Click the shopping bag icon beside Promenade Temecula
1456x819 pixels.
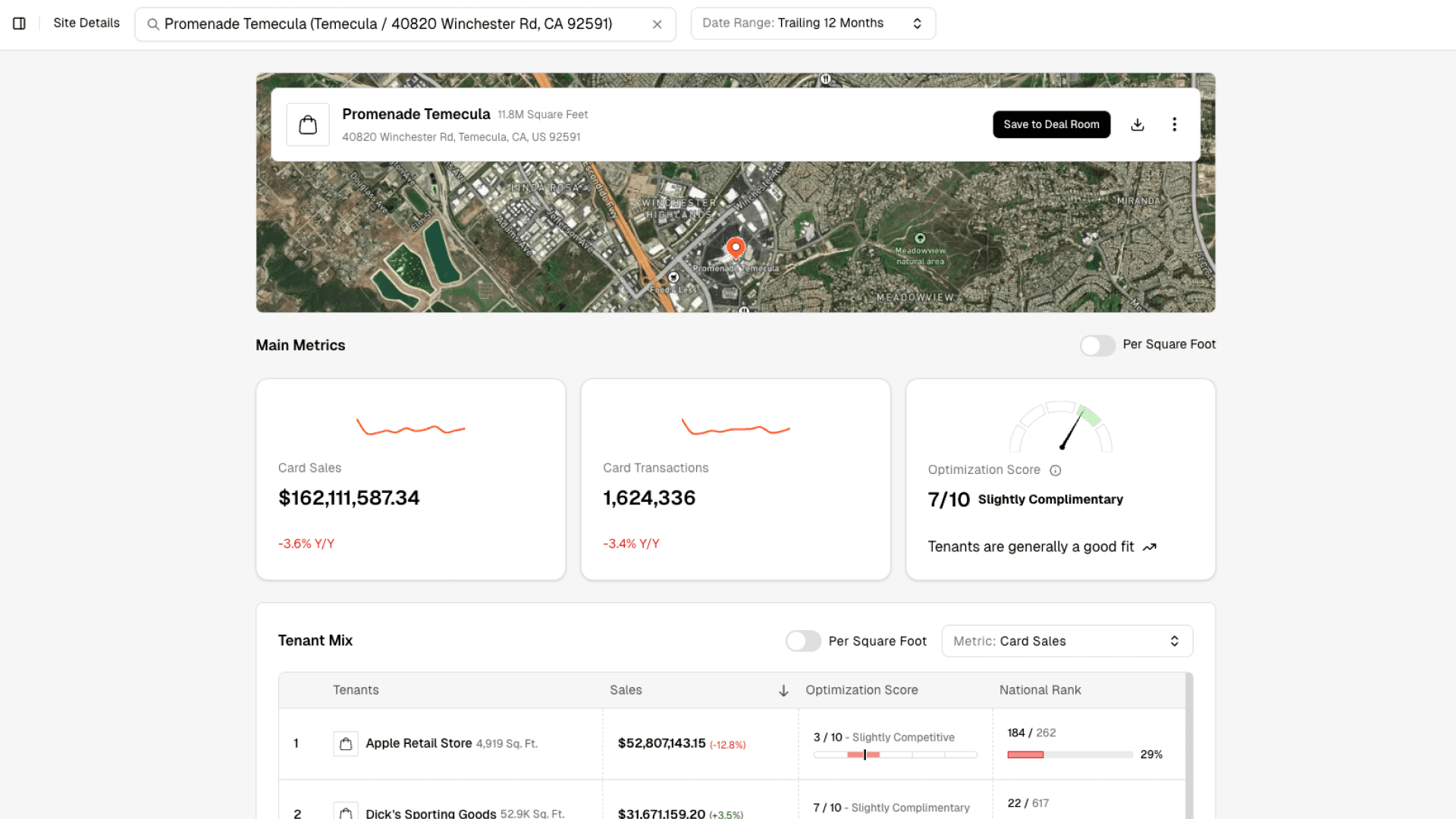coord(307,124)
